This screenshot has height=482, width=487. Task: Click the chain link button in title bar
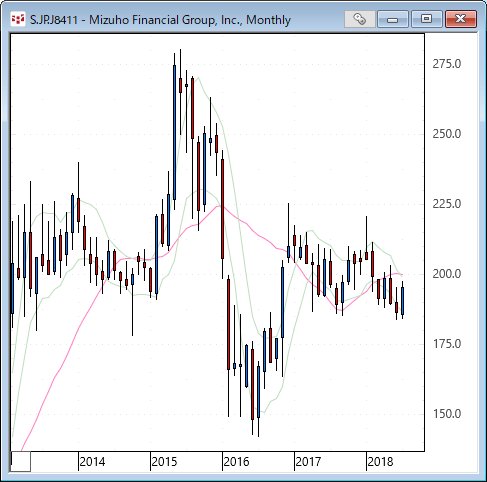click(360, 19)
